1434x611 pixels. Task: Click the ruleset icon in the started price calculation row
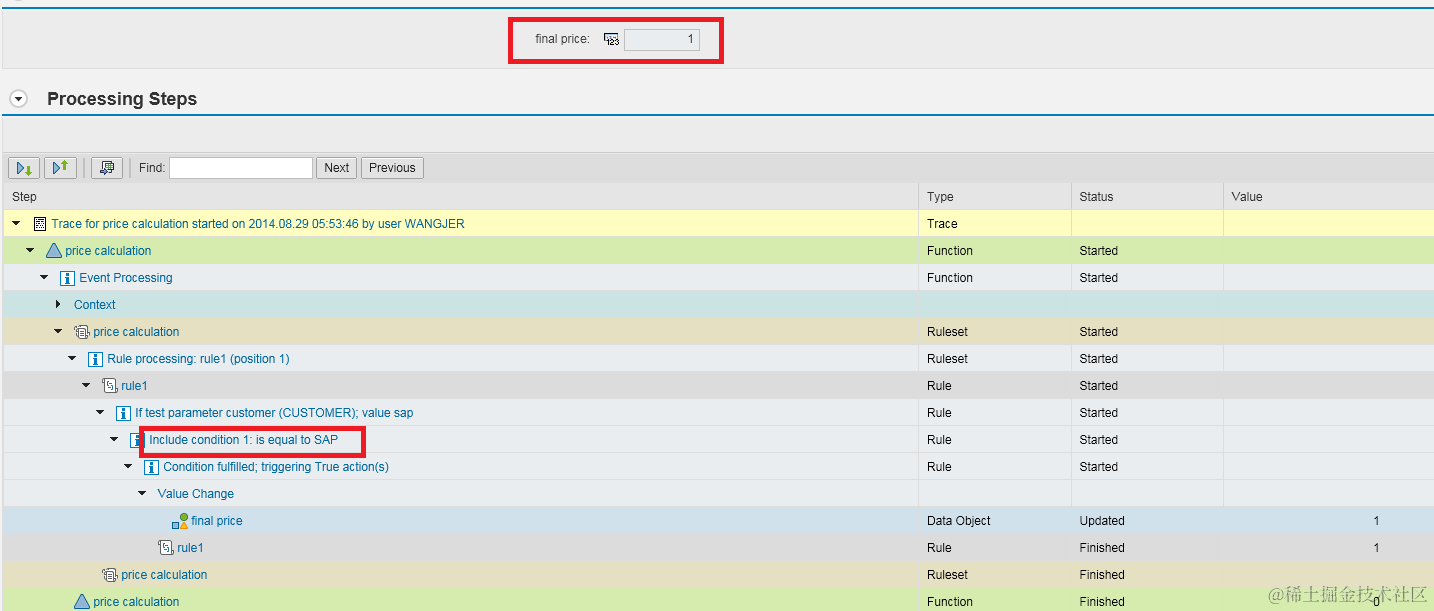click(83, 332)
